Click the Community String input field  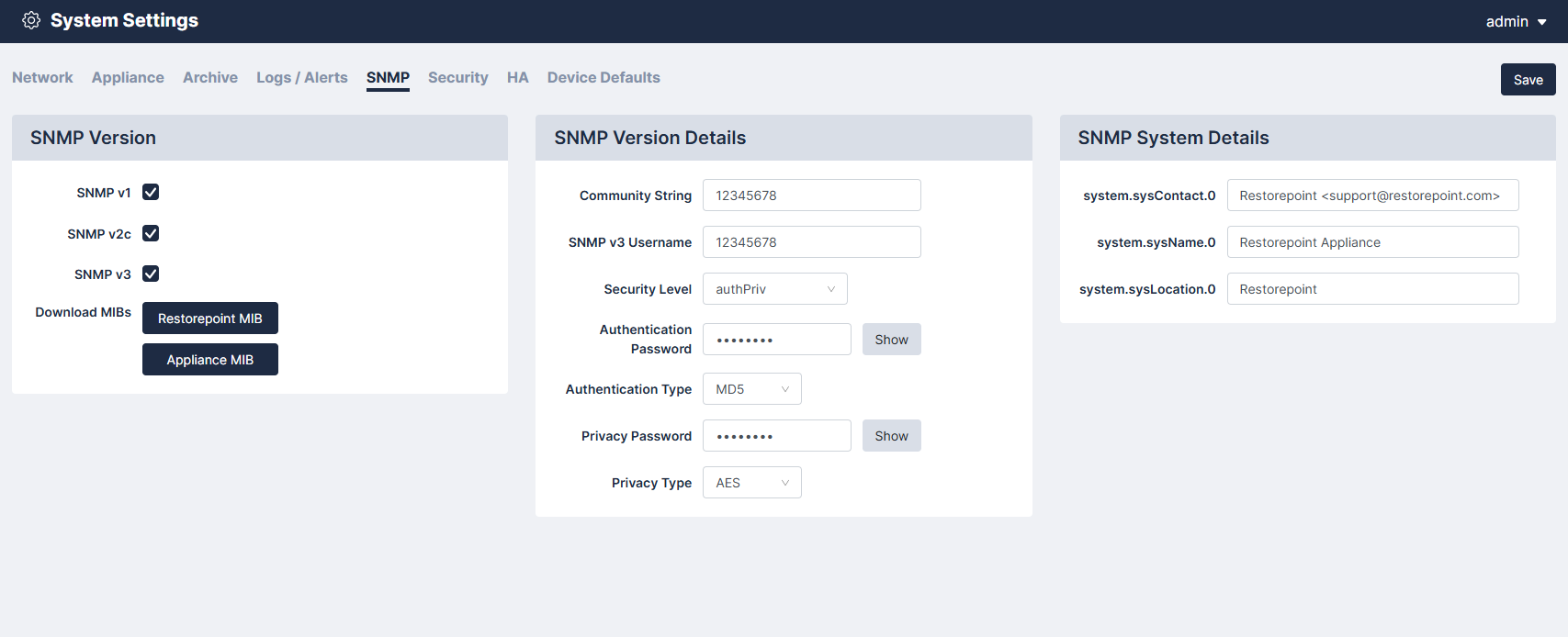coord(811,196)
